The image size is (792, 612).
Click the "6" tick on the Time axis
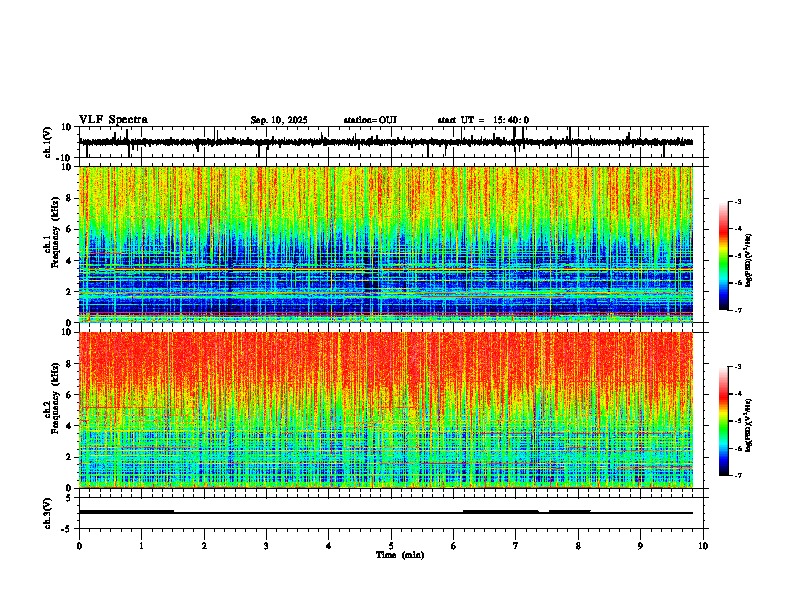pyautogui.click(x=454, y=546)
